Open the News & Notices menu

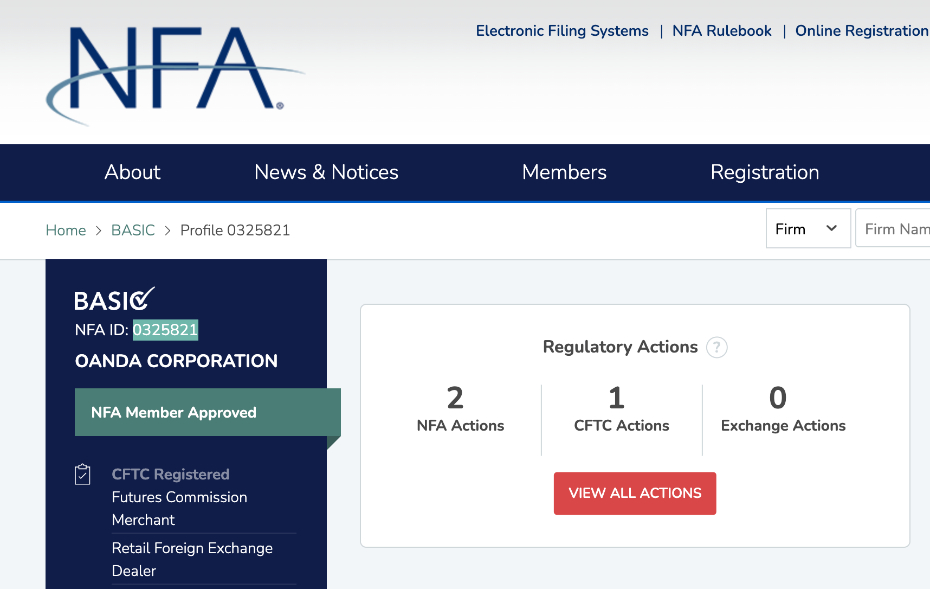(326, 172)
